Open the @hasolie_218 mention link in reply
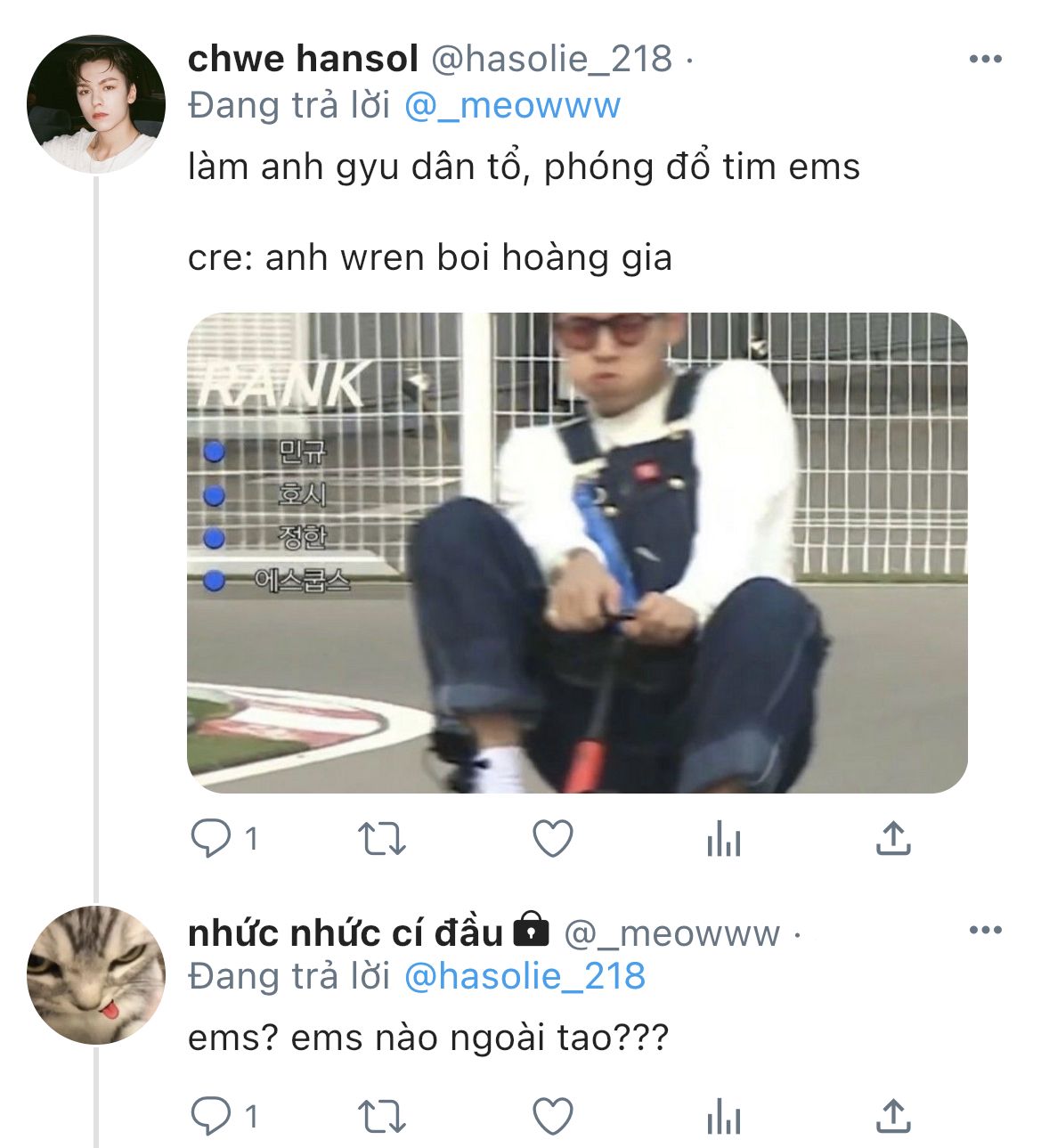 coord(525,977)
